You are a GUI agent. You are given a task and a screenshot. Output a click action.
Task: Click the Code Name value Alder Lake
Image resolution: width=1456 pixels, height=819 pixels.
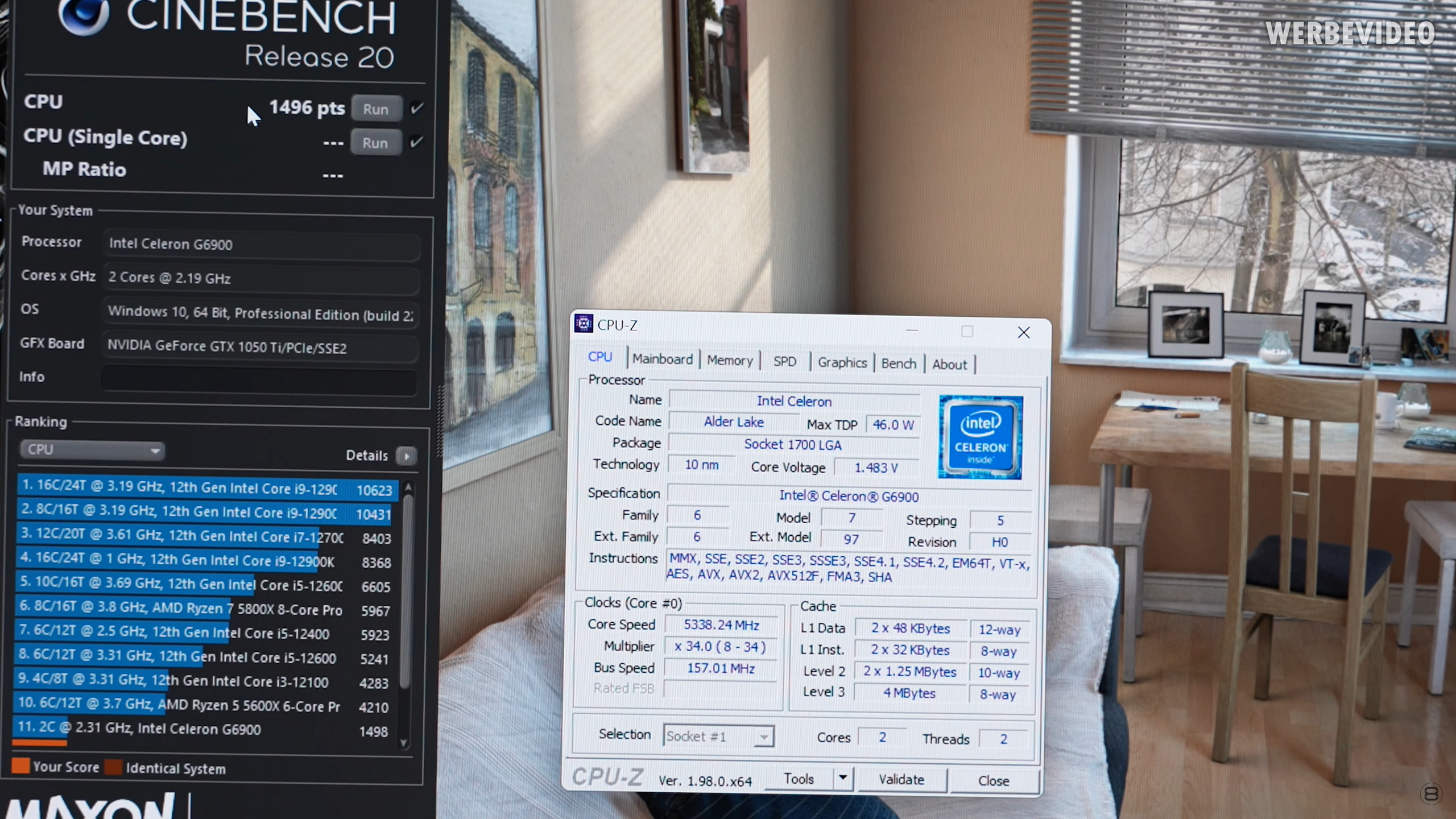pyautogui.click(x=734, y=422)
